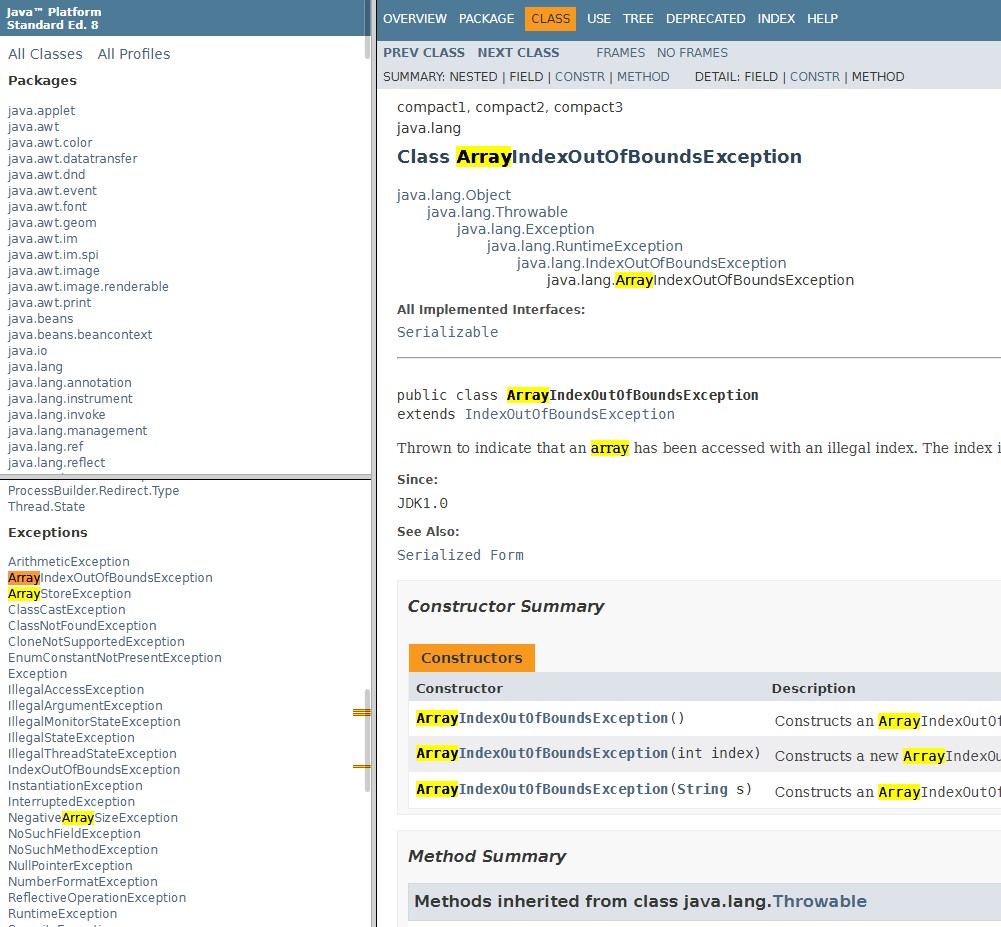
Task: Click All Profiles link
Action: 133,54
